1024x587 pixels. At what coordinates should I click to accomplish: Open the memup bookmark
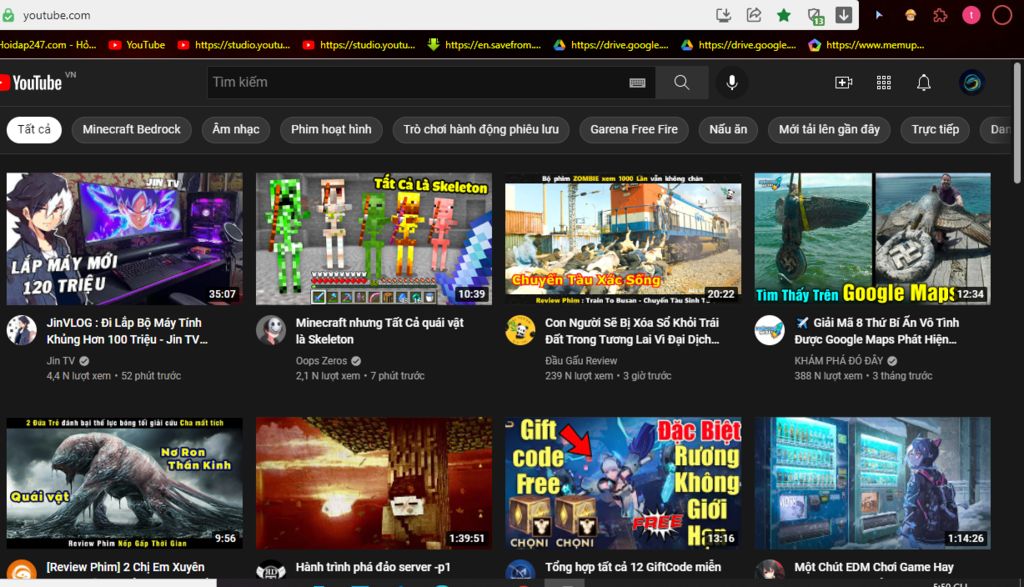[866, 45]
